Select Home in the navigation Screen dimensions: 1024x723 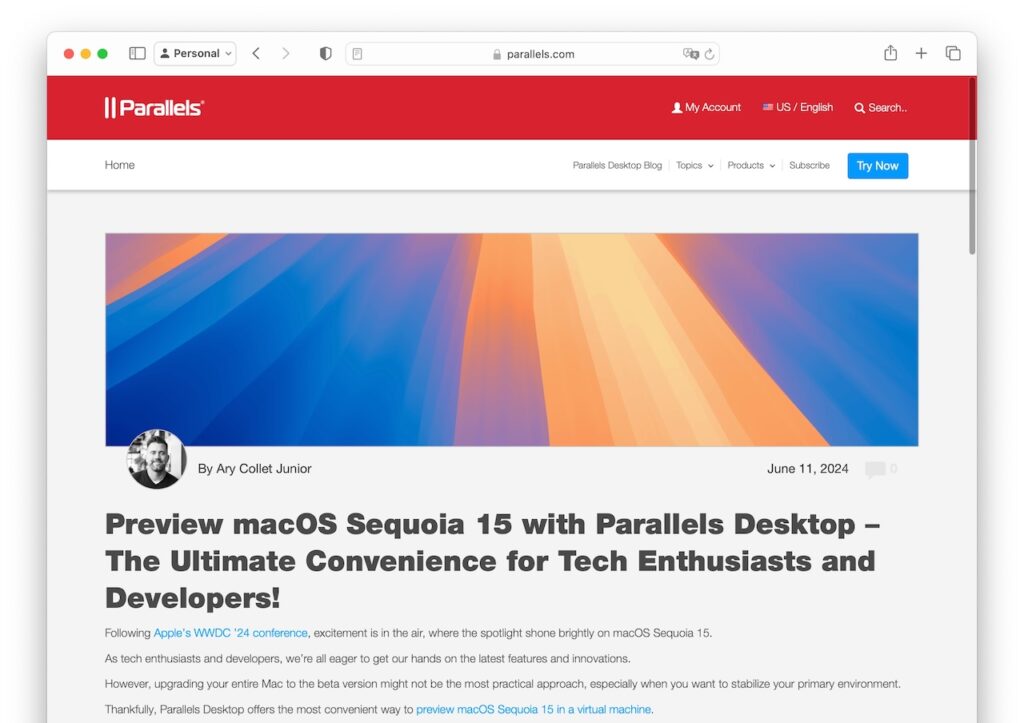119,165
